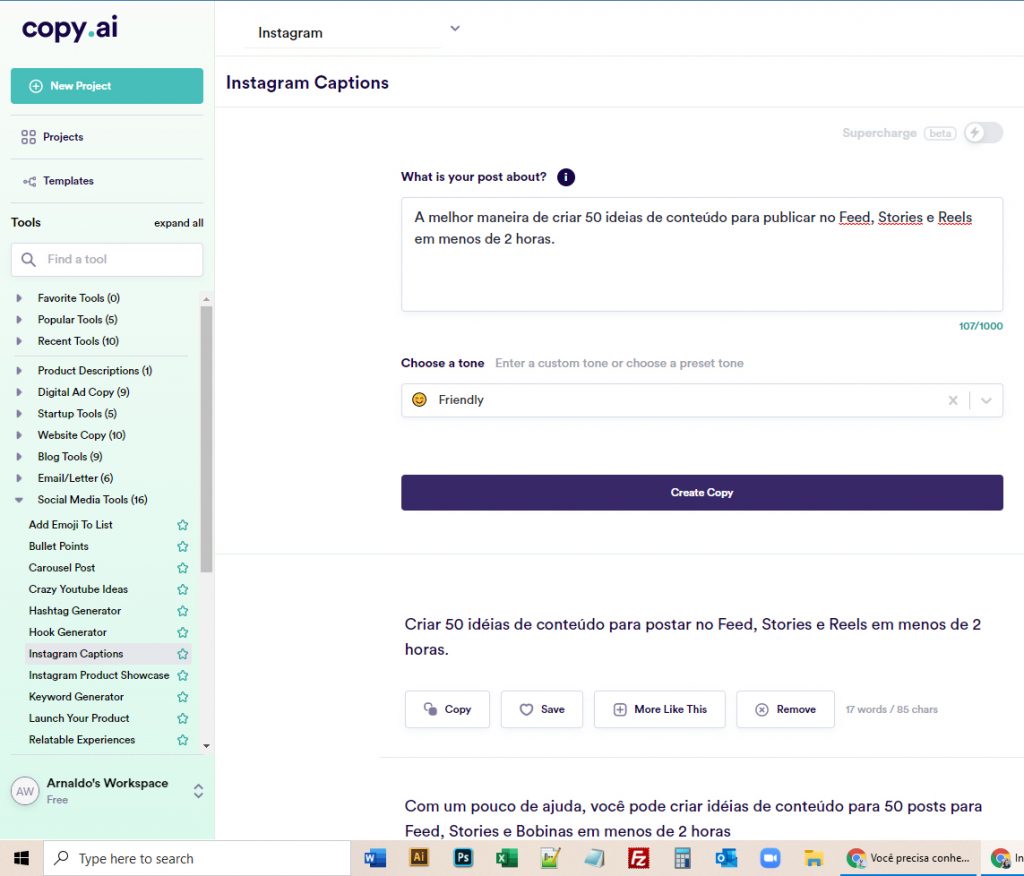Star the Instagram Captions tool

click(x=183, y=654)
